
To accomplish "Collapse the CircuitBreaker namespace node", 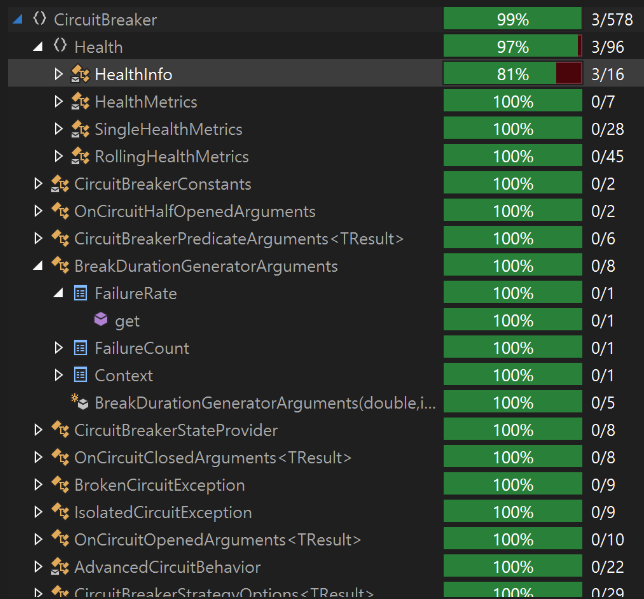I will click(x=18, y=19).
